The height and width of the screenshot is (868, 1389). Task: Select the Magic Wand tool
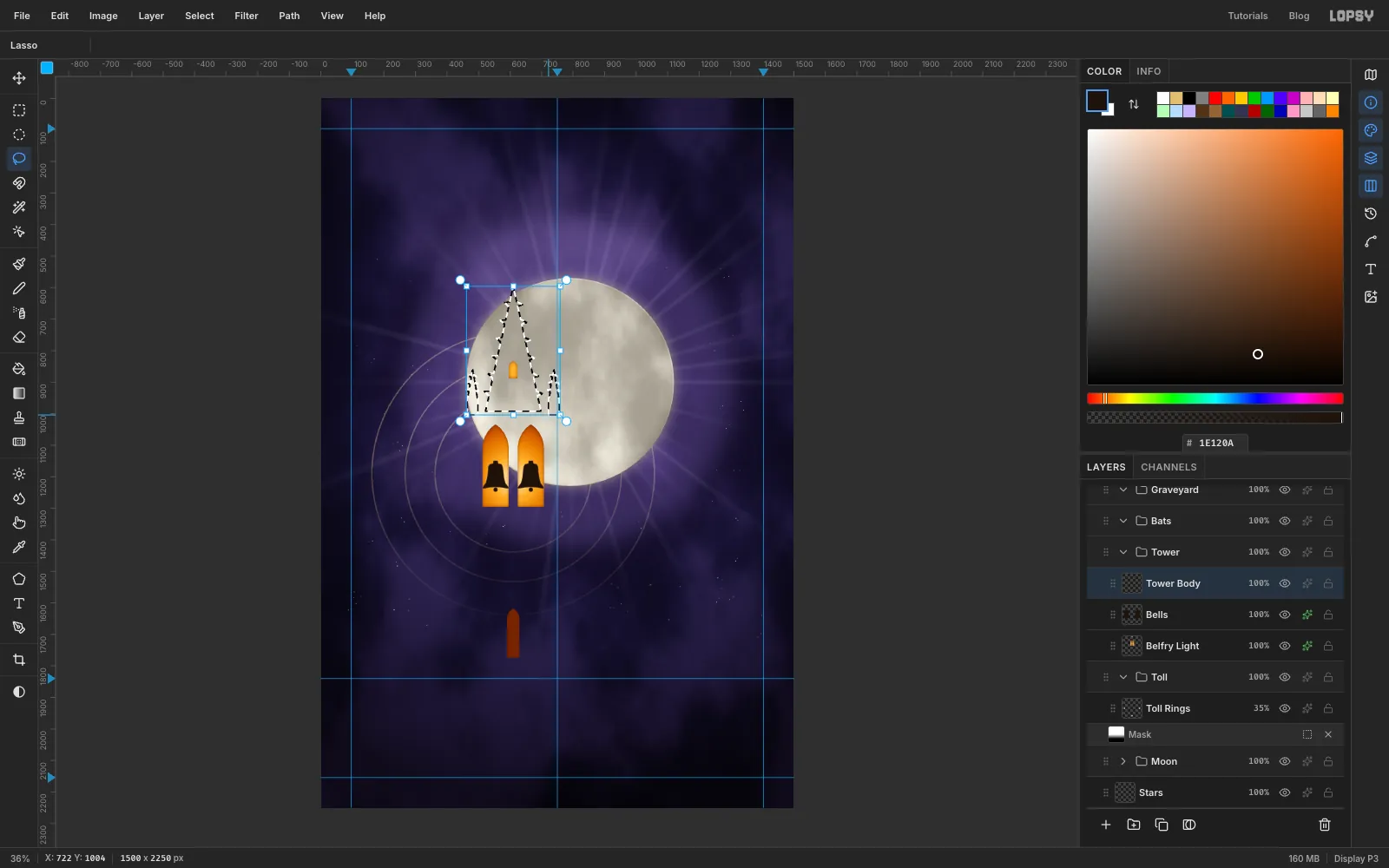(19, 207)
